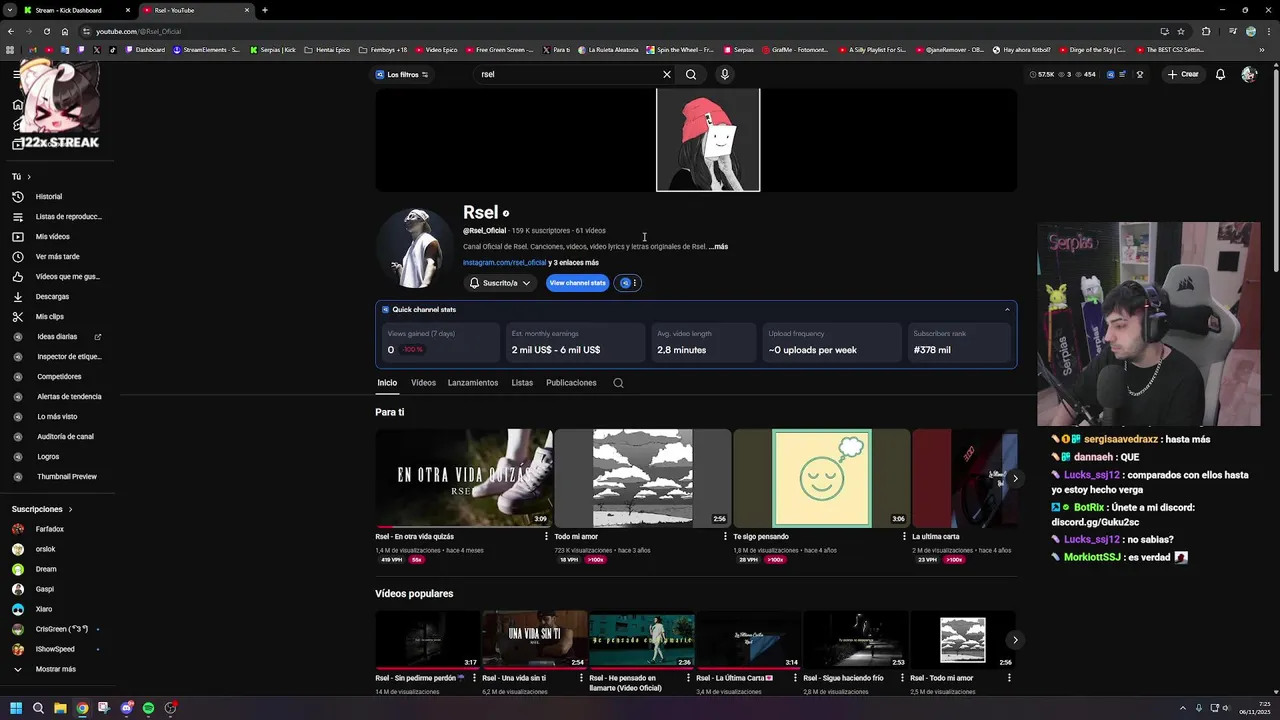The width and height of the screenshot is (1280, 720).
Task: Open the Historial sidebar entry
Action: [48, 197]
